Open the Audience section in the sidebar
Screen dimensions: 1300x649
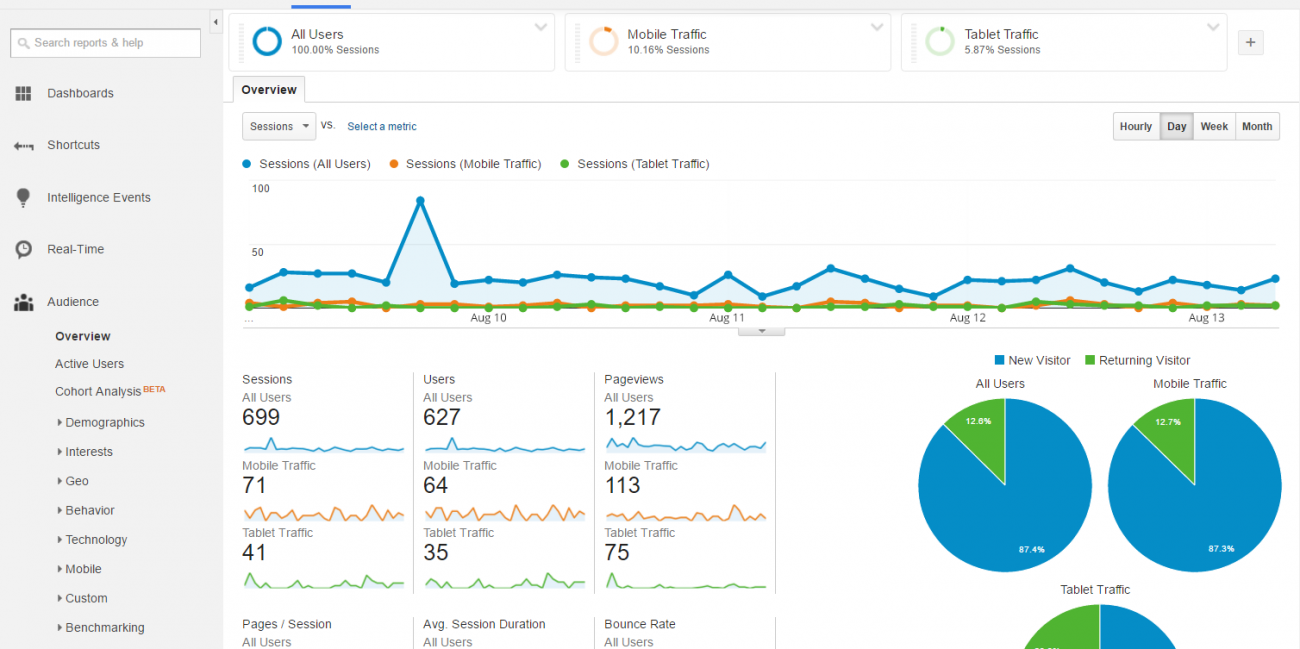point(73,302)
